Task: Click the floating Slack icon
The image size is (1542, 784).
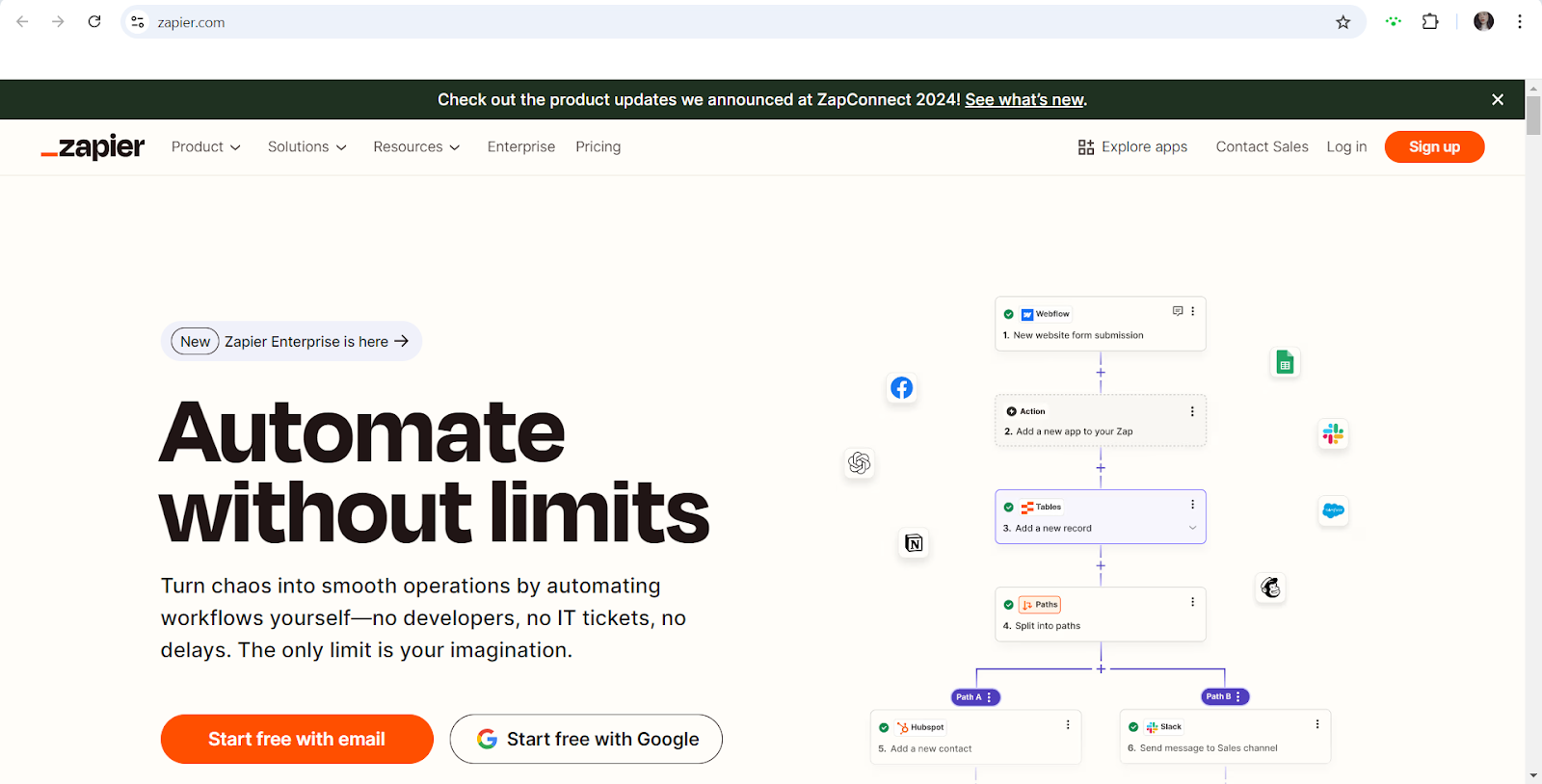Action: (x=1333, y=434)
